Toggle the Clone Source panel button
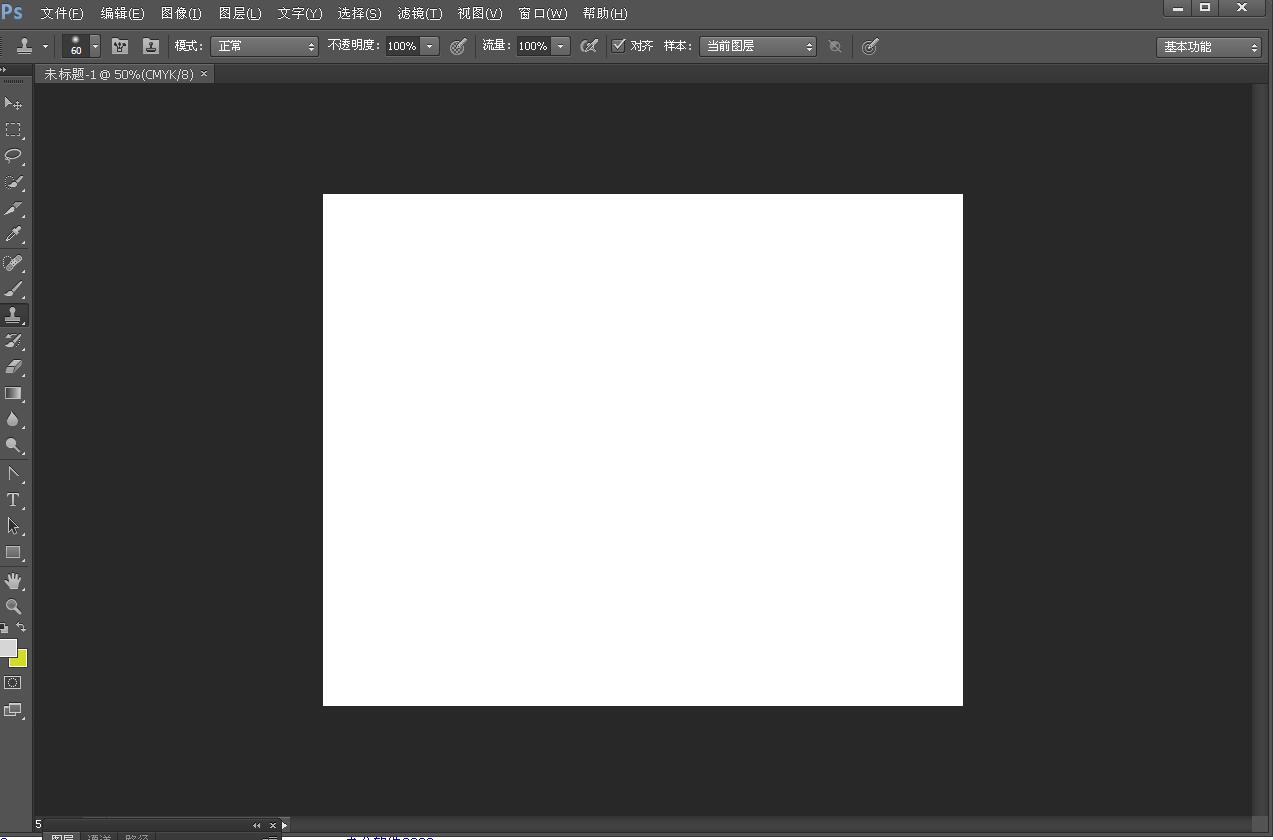This screenshot has width=1273, height=840. tap(151, 46)
